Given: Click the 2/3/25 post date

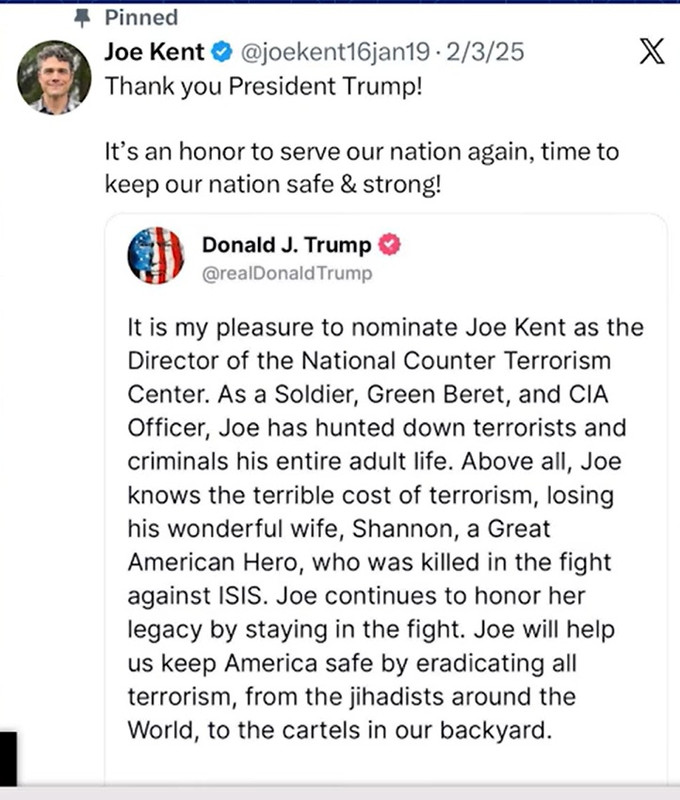Looking at the screenshot, I should point(485,52).
